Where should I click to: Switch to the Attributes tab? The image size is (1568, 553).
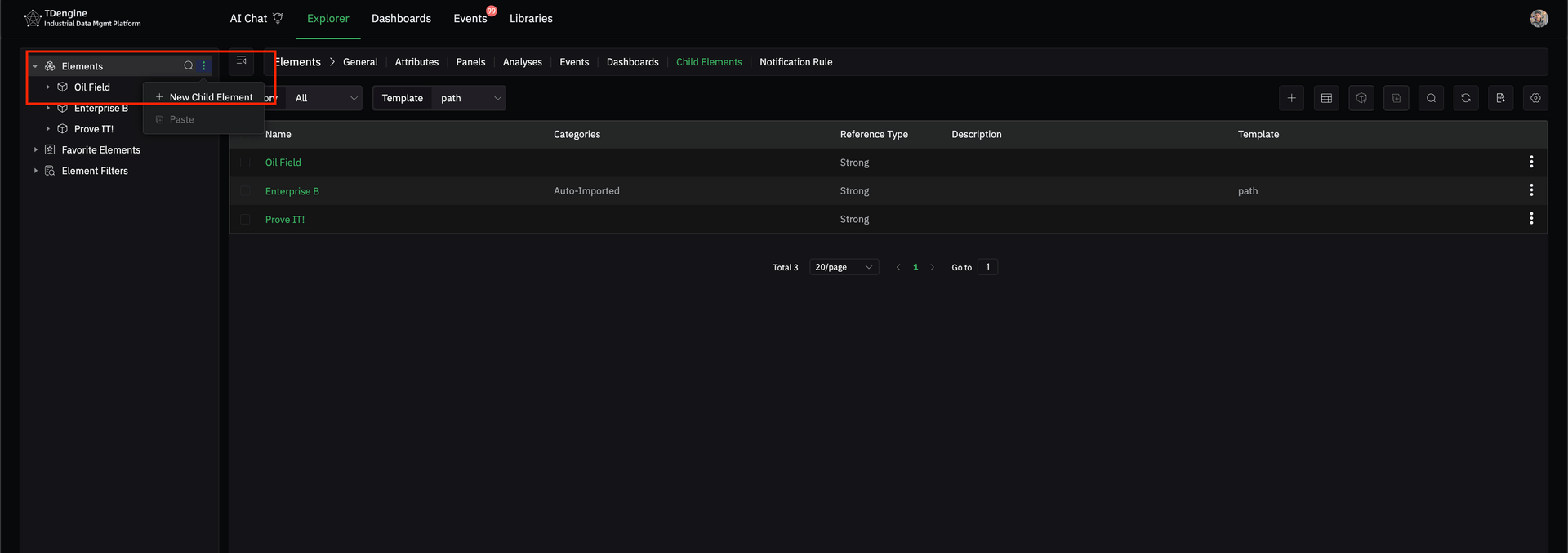(416, 62)
